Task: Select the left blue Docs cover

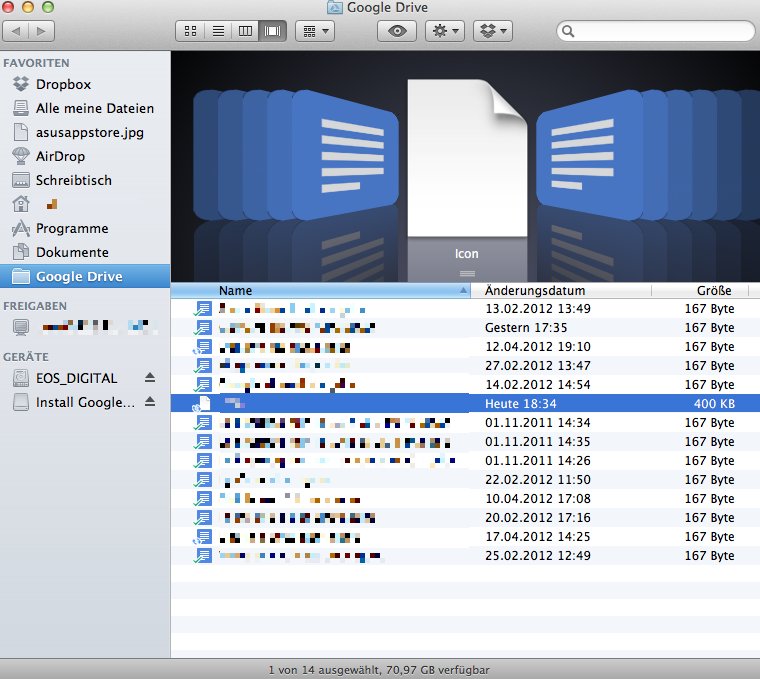Action: pyautogui.click(x=345, y=155)
